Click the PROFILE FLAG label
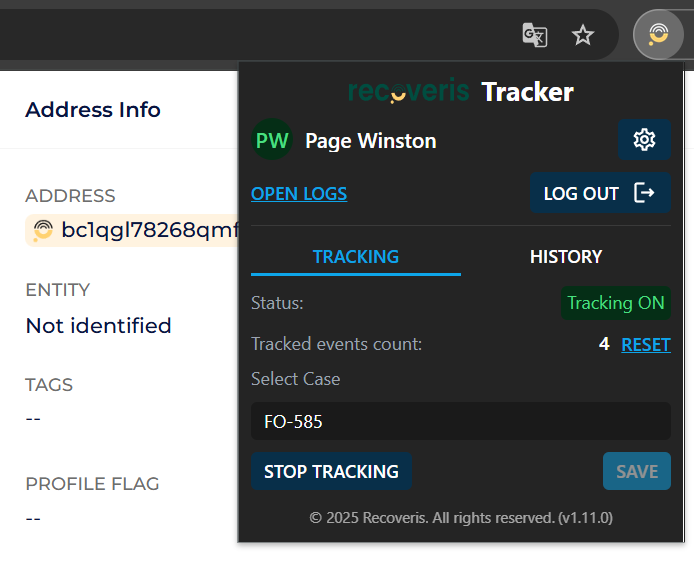 pos(92,484)
